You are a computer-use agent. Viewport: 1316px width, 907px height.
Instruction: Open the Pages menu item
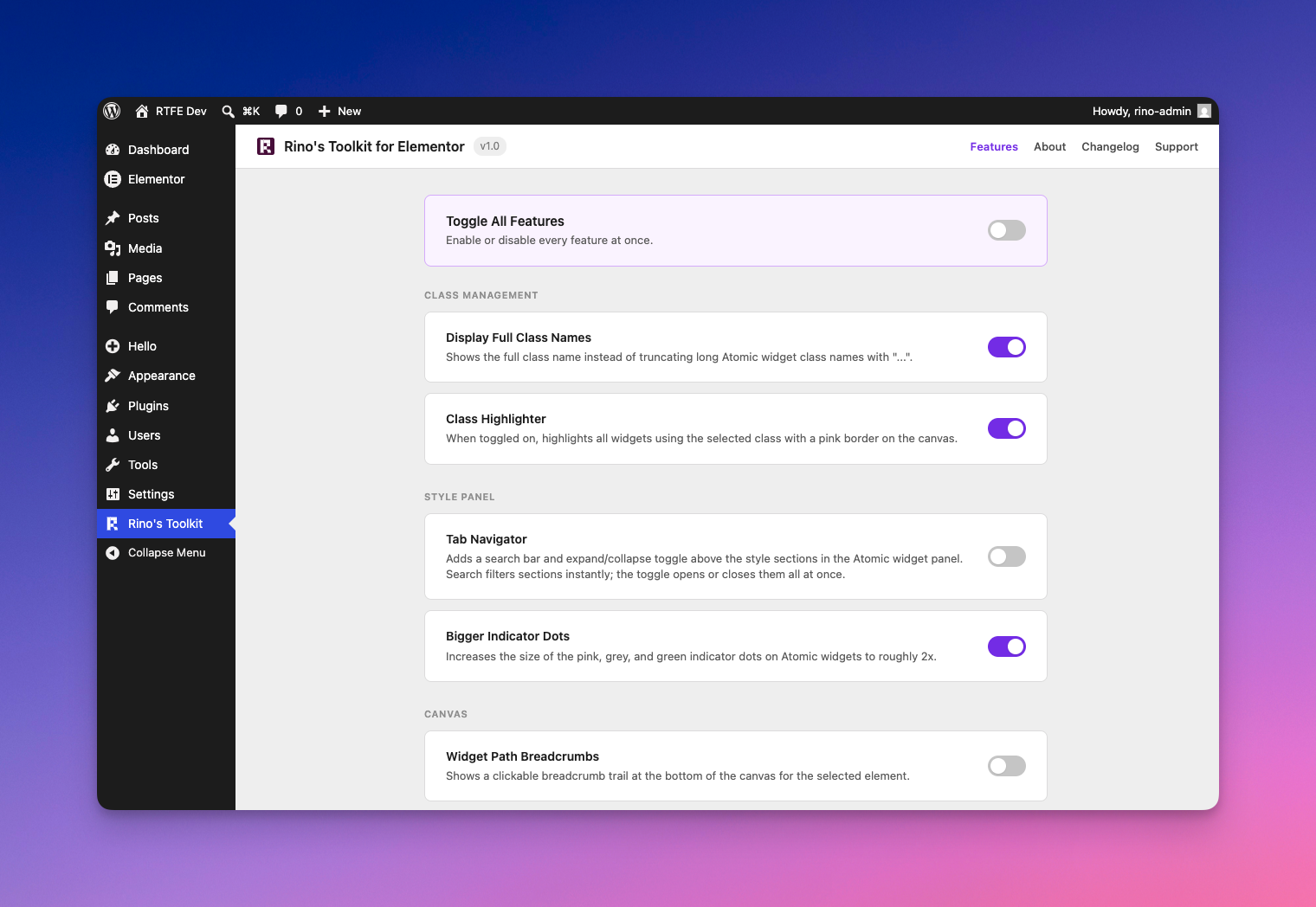pyautogui.click(x=166, y=278)
